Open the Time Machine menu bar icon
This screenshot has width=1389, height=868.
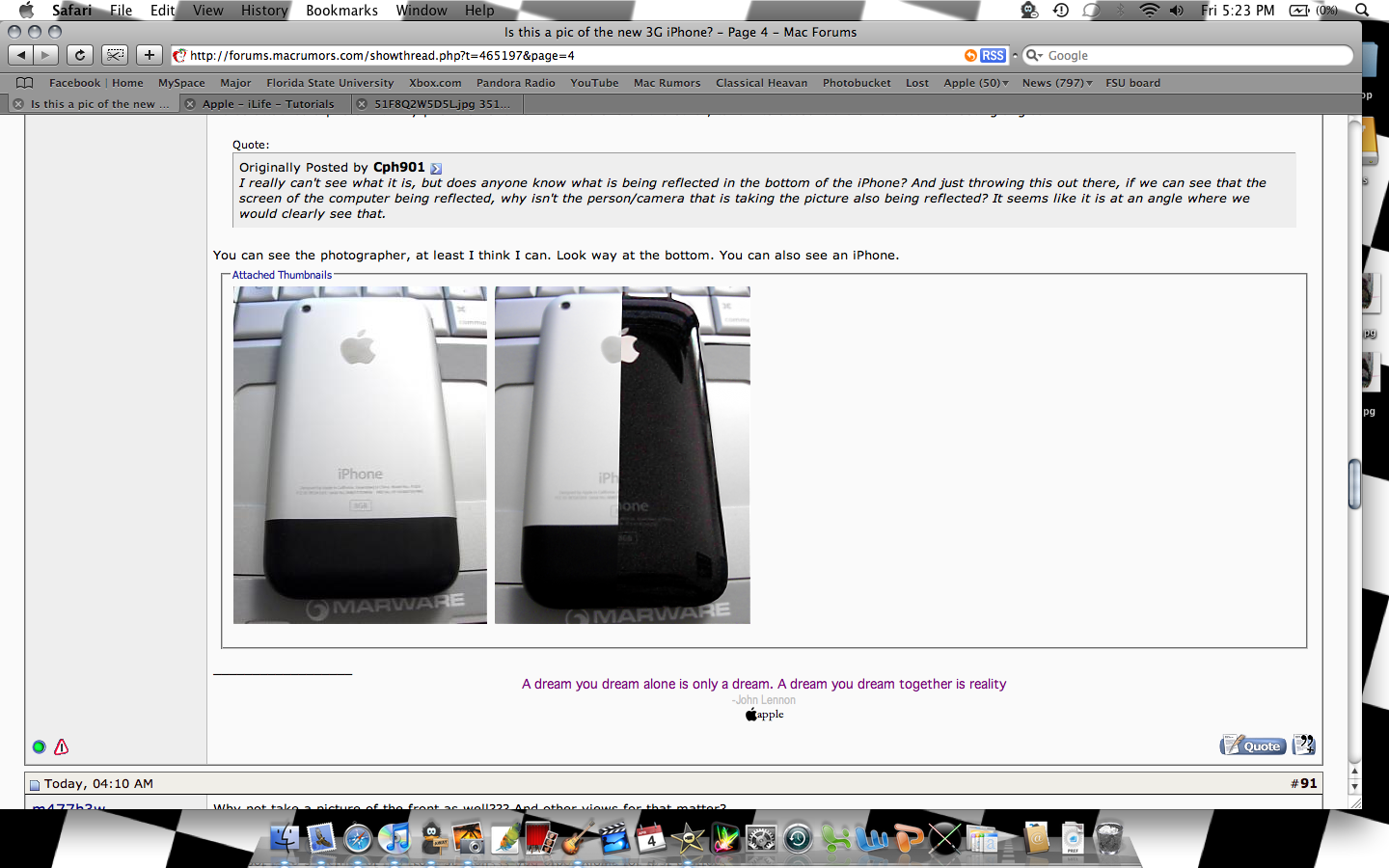tap(1060, 11)
